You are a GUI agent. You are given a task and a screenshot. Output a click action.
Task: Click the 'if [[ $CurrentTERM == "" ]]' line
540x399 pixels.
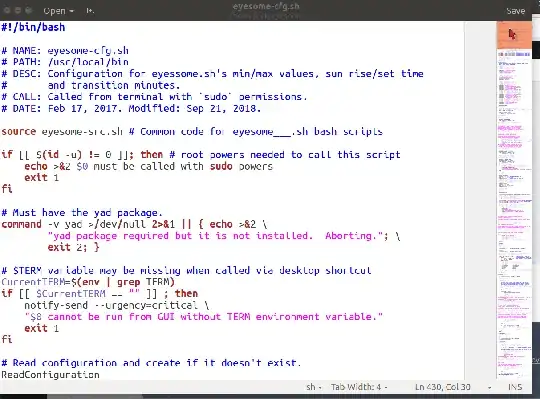pos(100,294)
